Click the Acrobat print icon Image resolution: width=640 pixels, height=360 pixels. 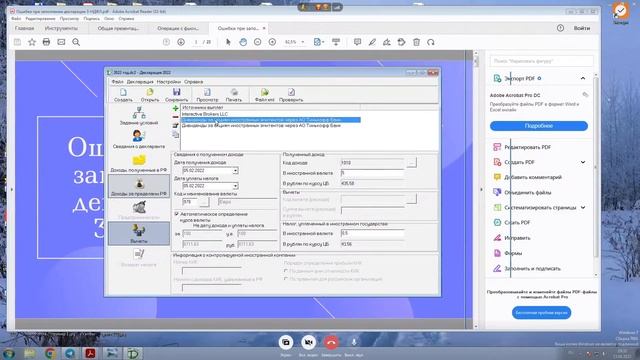point(46,42)
